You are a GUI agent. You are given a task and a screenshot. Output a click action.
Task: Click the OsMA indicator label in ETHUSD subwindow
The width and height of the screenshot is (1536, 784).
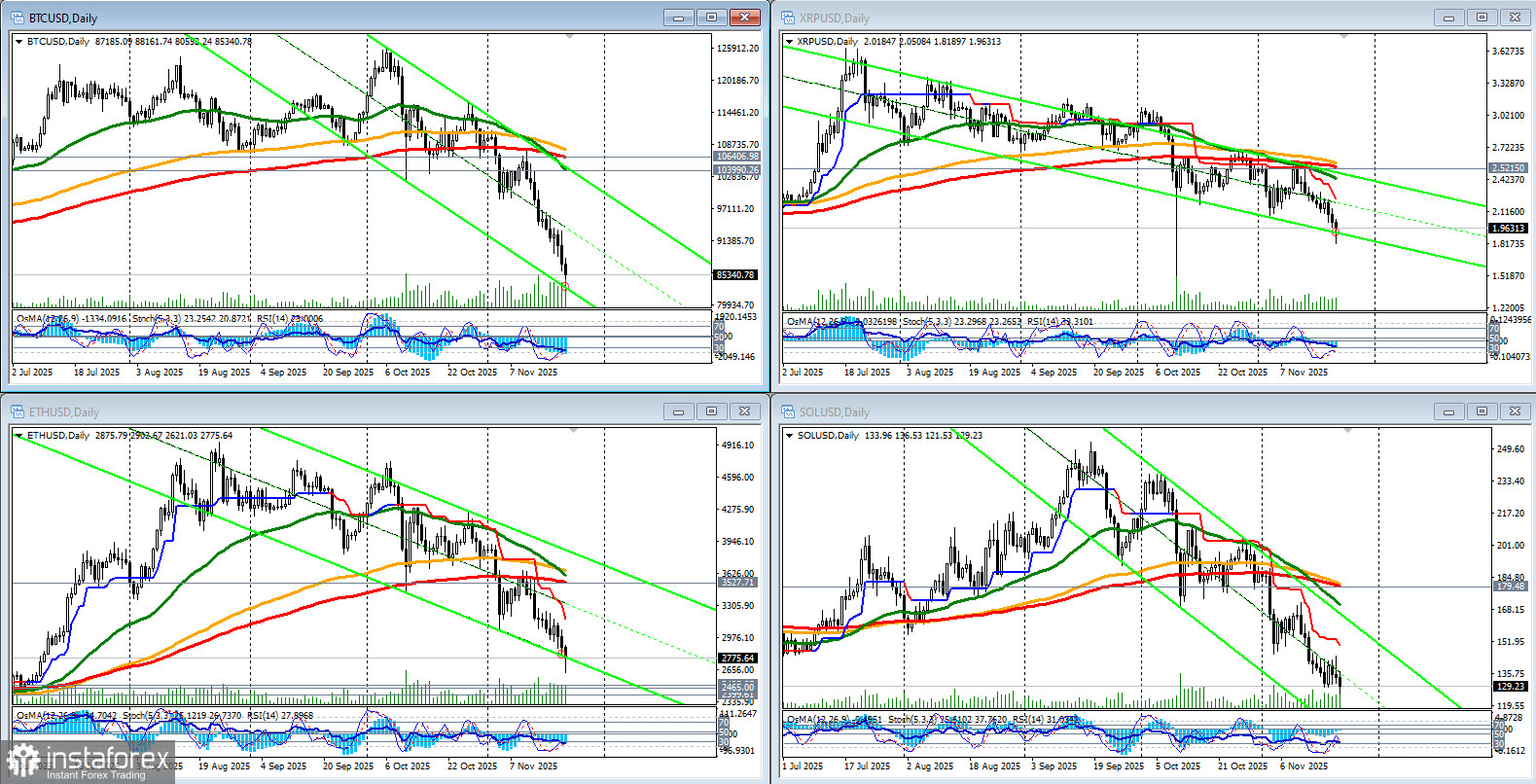coord(66,716)
